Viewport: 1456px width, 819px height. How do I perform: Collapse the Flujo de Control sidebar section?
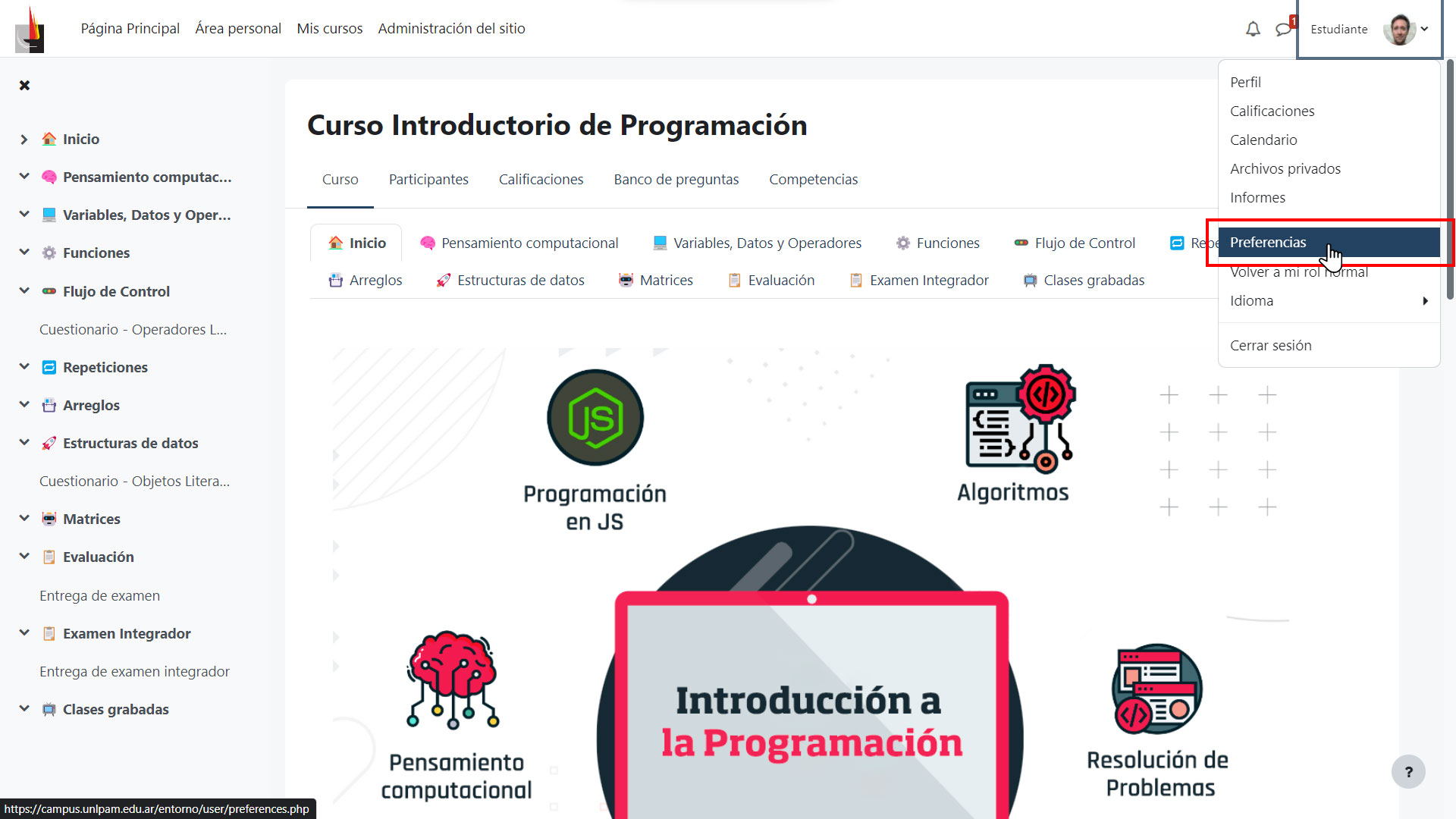[x=24, y=291]
